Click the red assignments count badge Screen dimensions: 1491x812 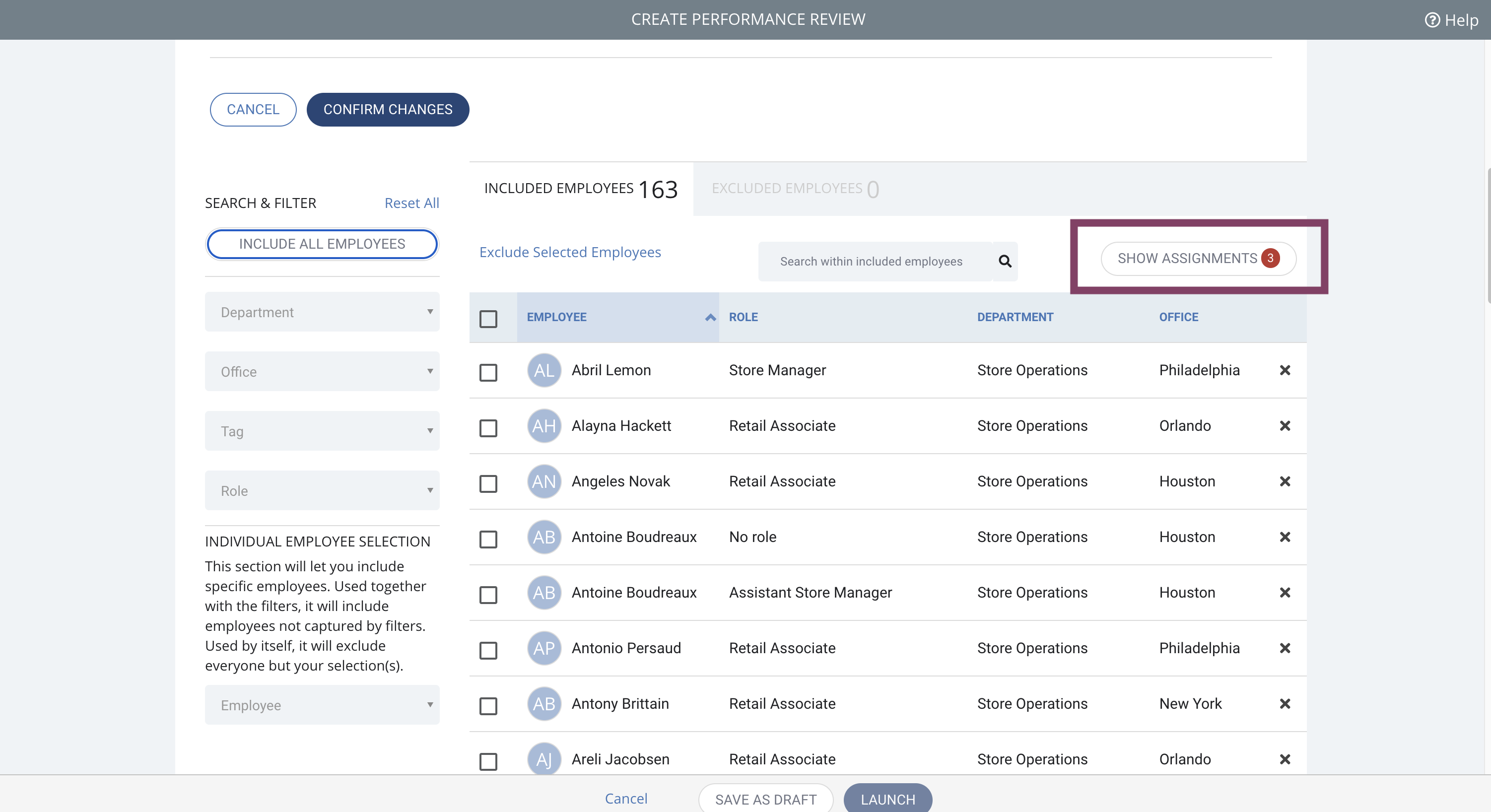pos(1270,258)
